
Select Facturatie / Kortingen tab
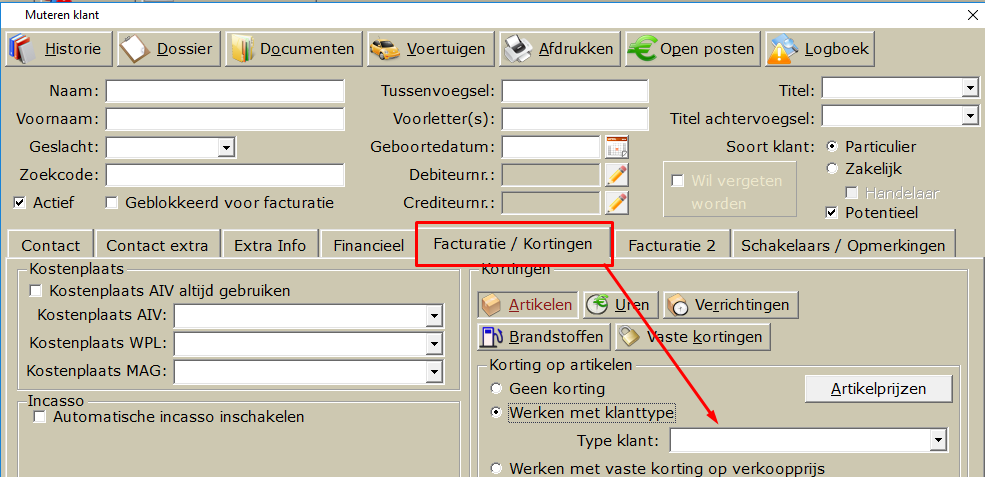tap(513, 243)
